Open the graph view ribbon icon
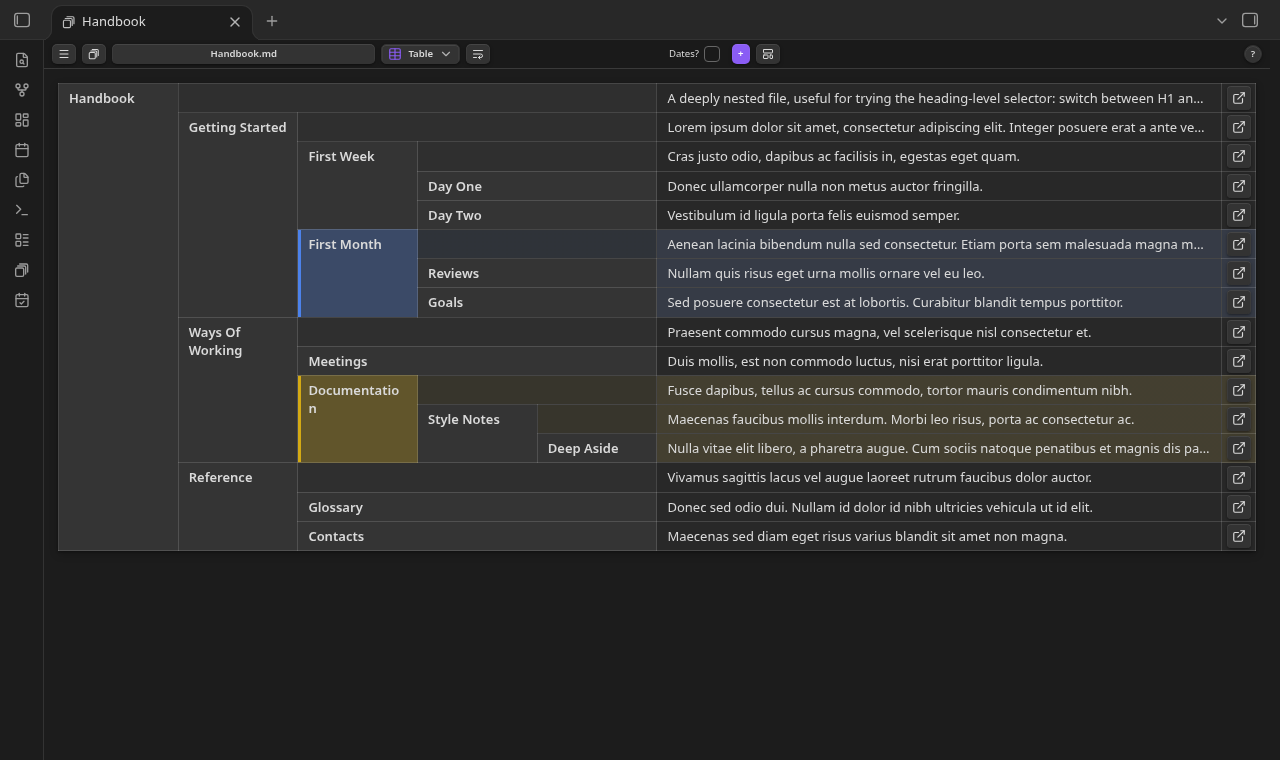The height and width of the screenshot is (760, 1280). coord(22,90)
